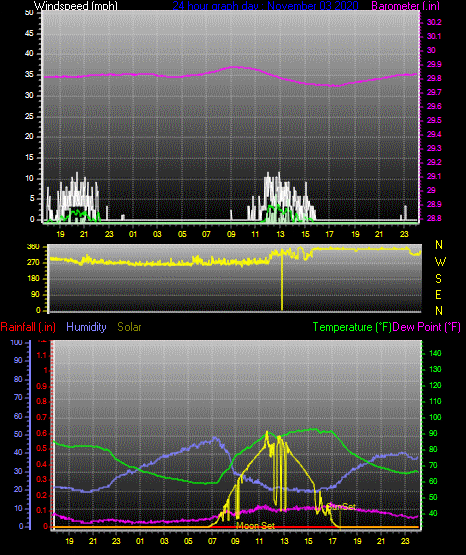Image resolution: width=466 pixels, height=555 pixels.
Task: Click the "0.4" rainfall axis value
Action: pos(42,464)
